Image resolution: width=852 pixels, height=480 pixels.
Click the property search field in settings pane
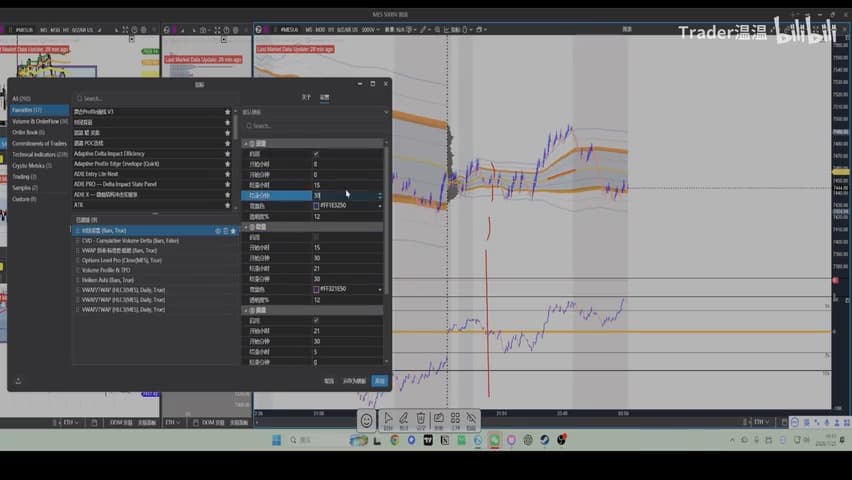(x=315, y=126)
